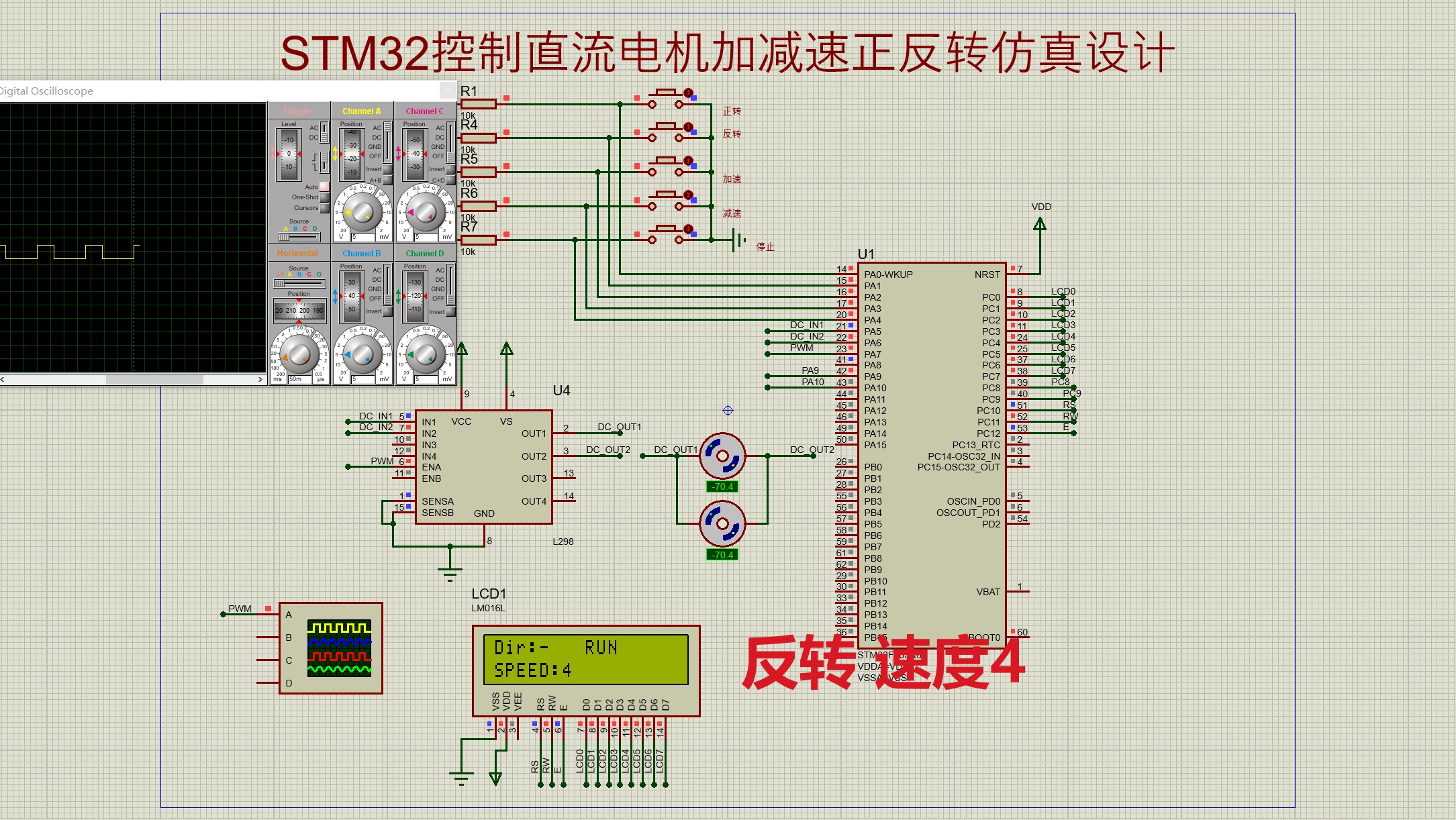
Task: Click the Horizontal timebase value field 50m
Action: point(299,379)
